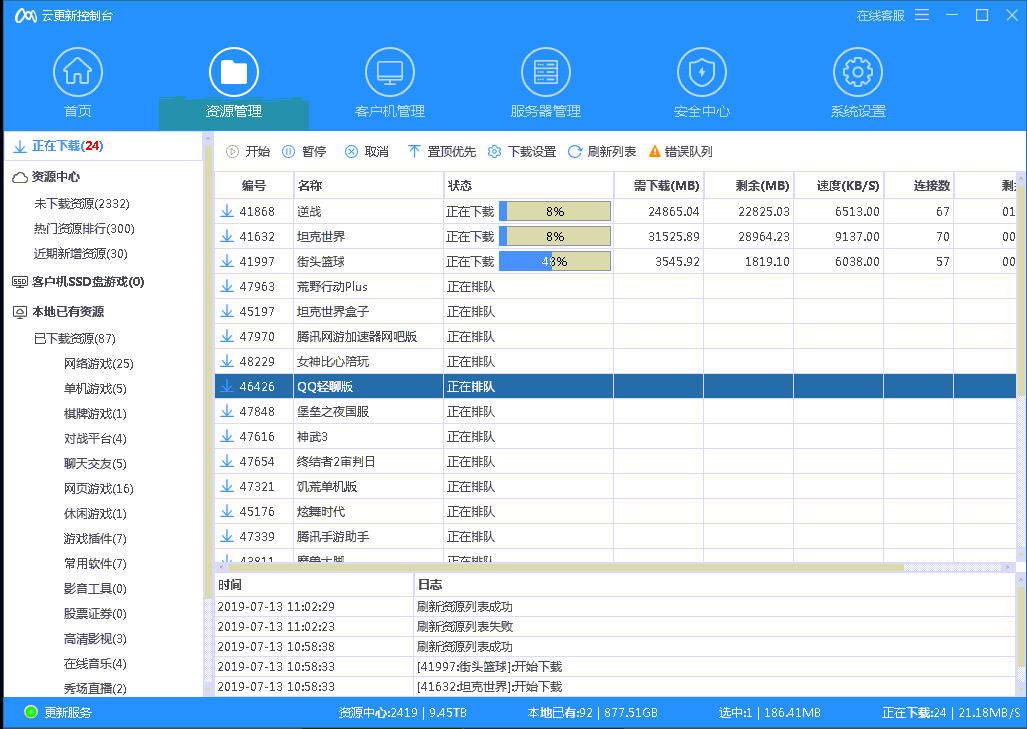The image size is (1027, 729).
Task: Select the 终结者2审判日 row
Action: (x=615, y=462)
